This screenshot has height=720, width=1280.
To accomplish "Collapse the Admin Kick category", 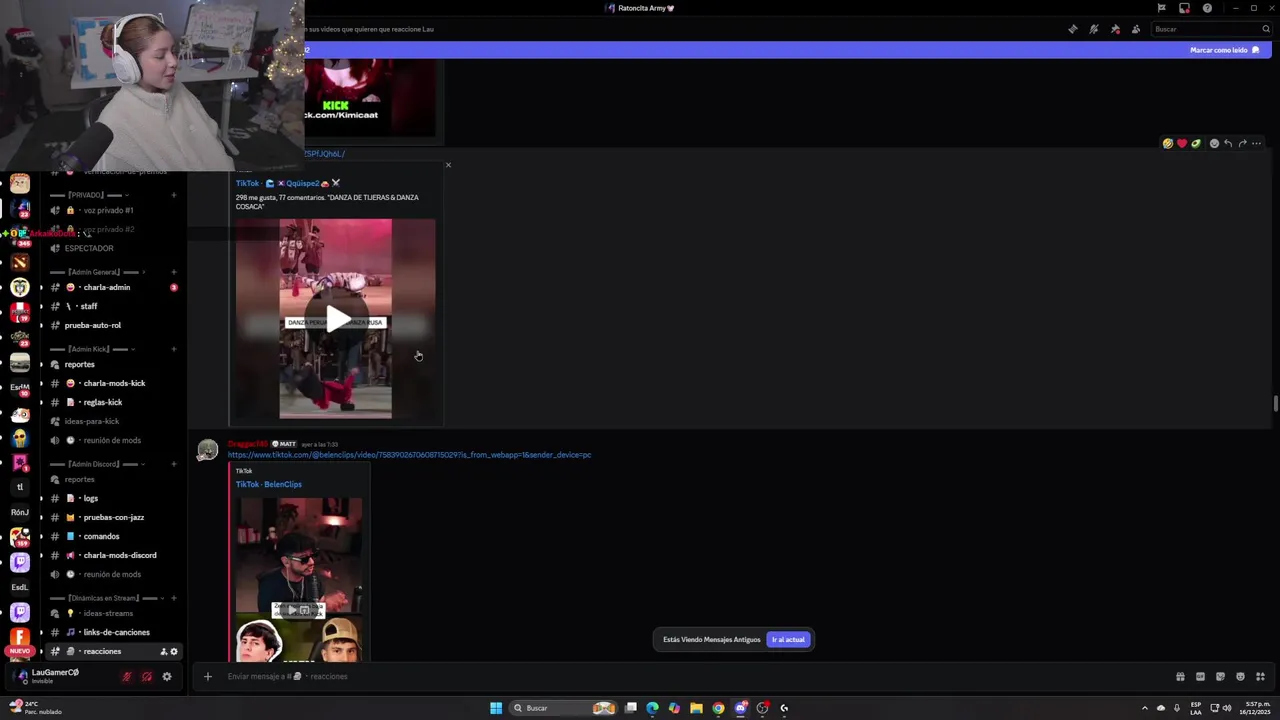I will [92, 349].
